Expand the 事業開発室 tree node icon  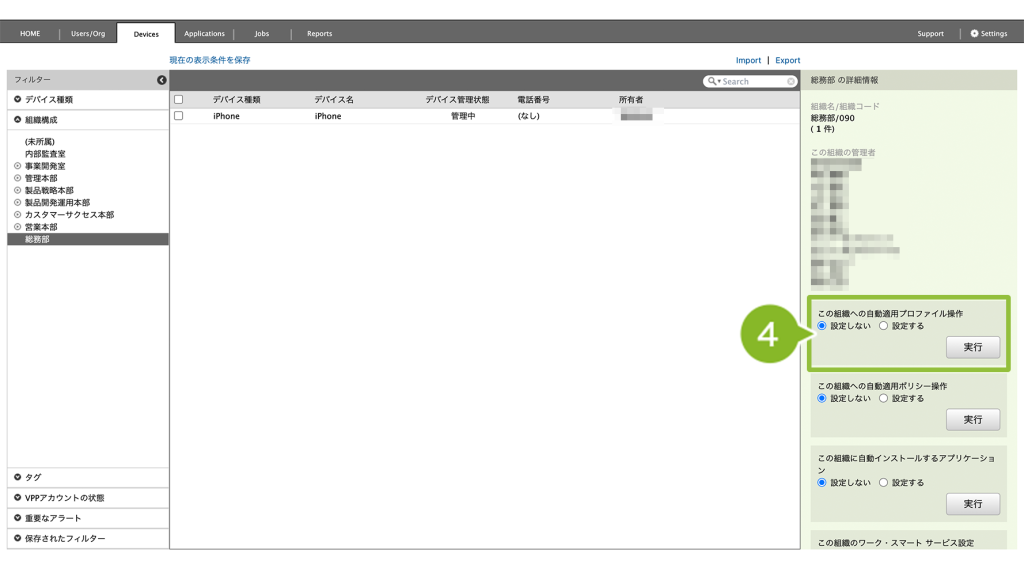coord(17,166)
